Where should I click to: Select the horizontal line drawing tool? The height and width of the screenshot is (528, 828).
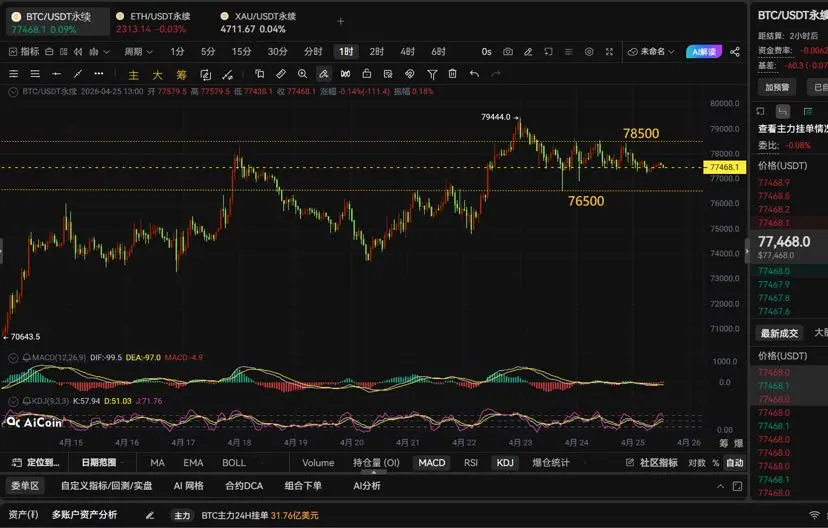[x=56, y=74]
